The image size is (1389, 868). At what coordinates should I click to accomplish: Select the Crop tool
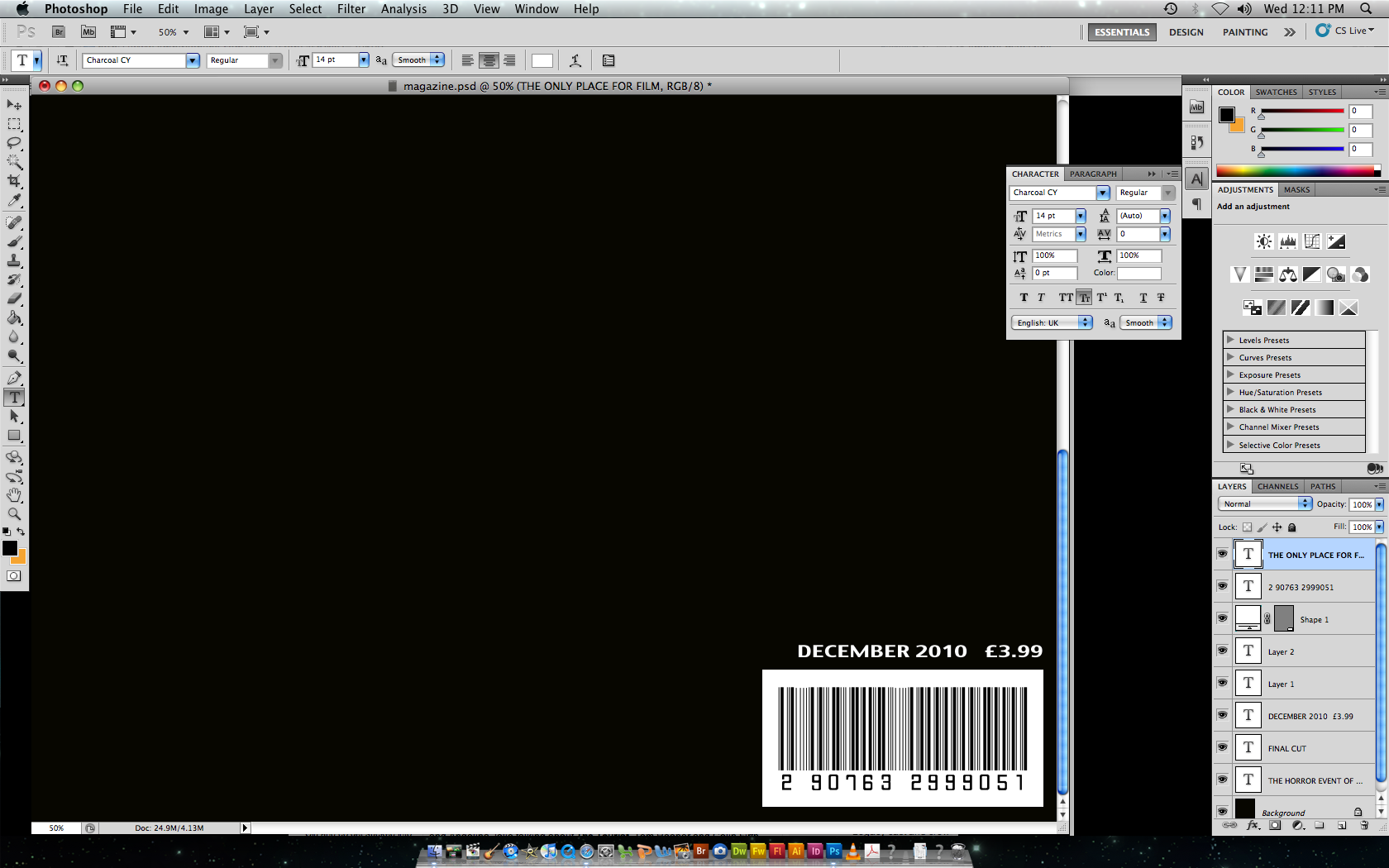pyautogui.click(x=14, y=181)
